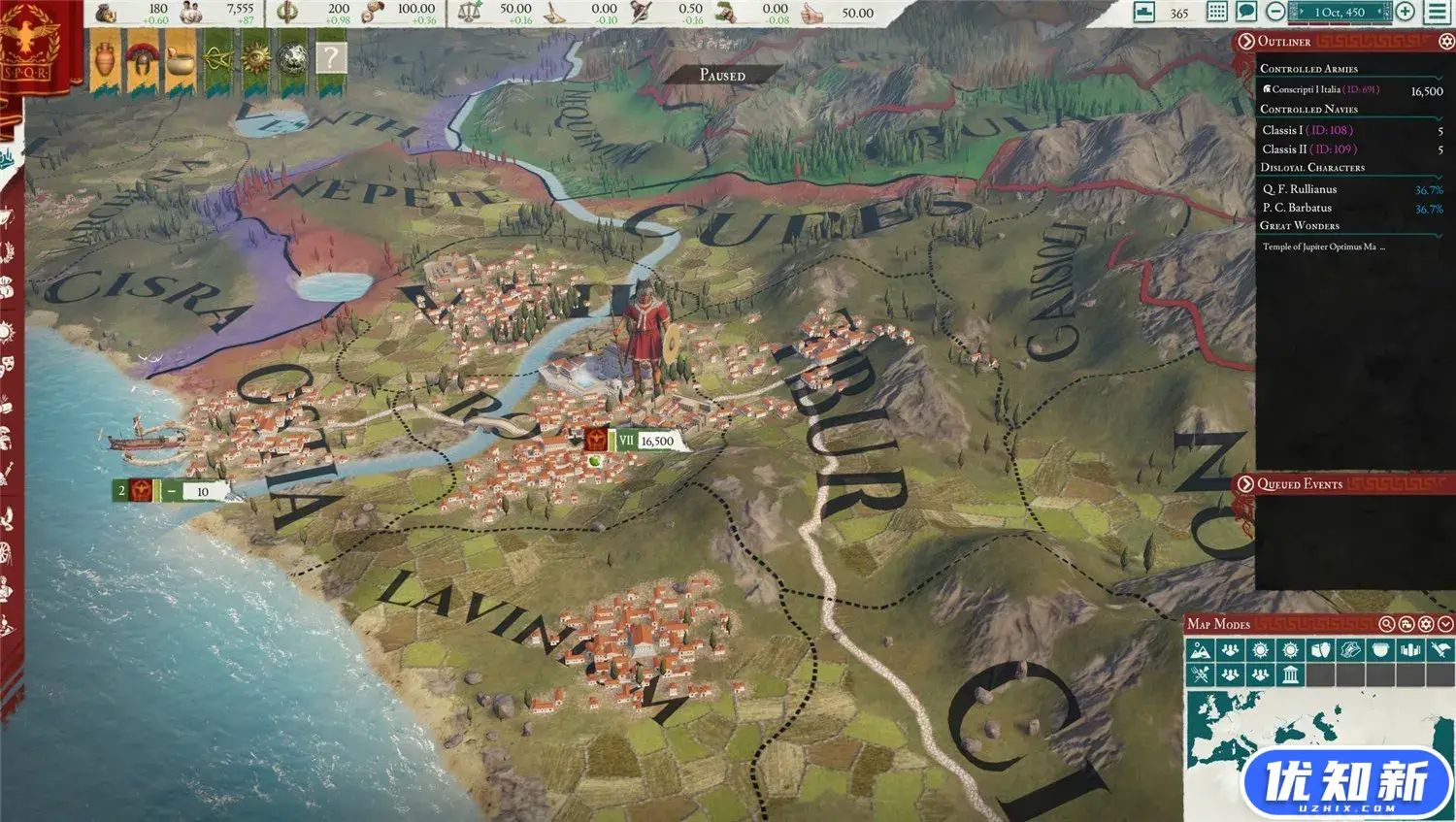
Task: Enable the cooking pot map mode
Action: pyautogui.click(x=1380, y=650)
